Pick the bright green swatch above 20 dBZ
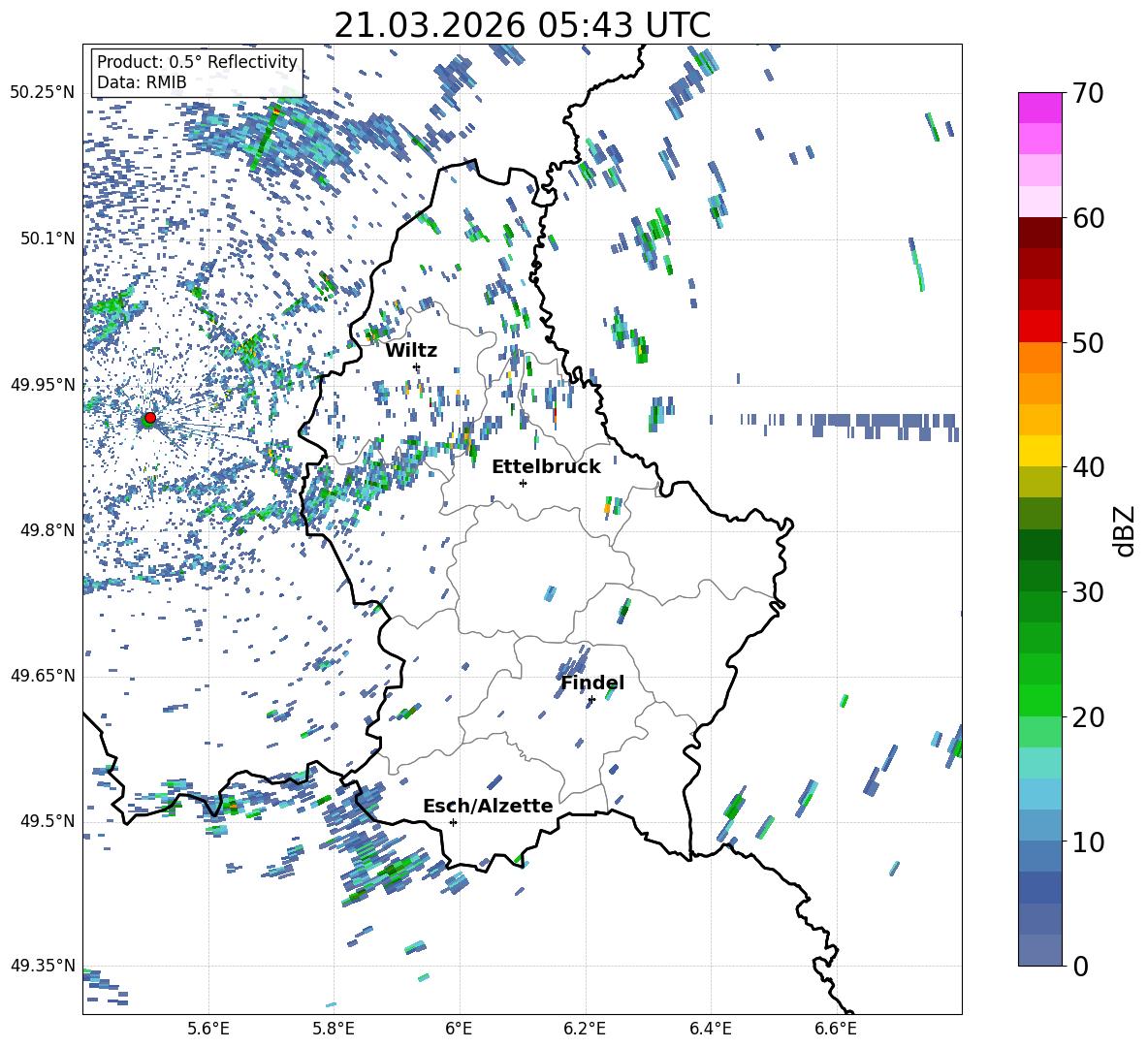The width and height of the screenshot is (1148, 1048). click(x=1040, y=700)
